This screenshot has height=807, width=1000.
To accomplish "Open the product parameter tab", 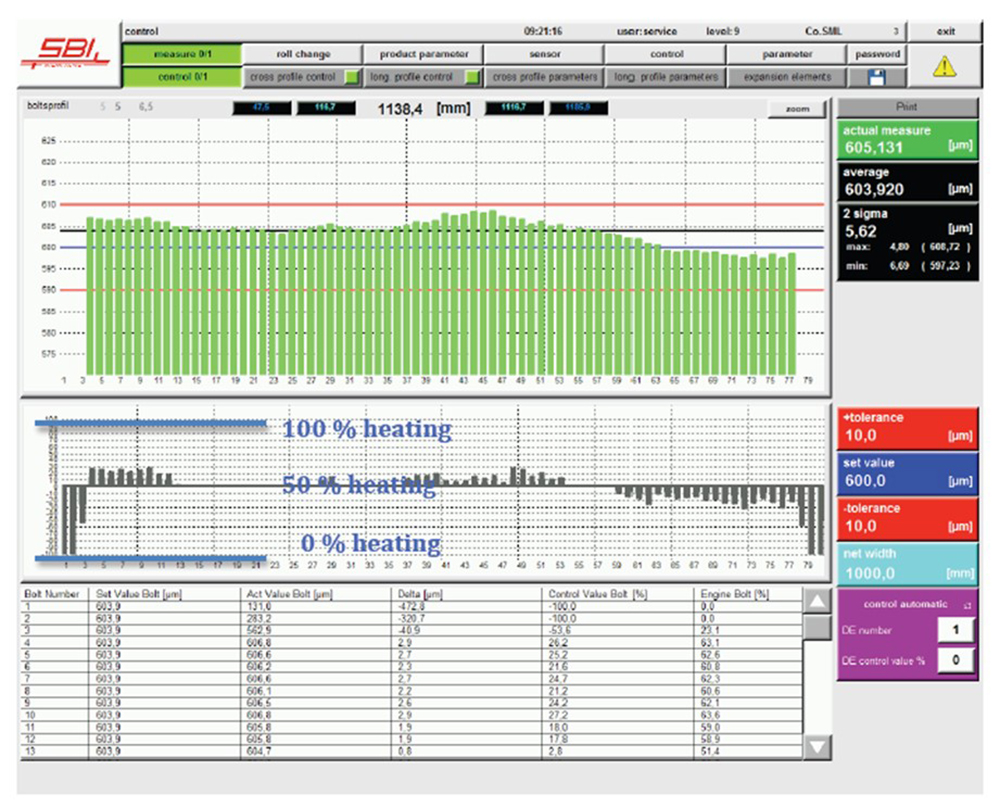I will click(423, 54).
